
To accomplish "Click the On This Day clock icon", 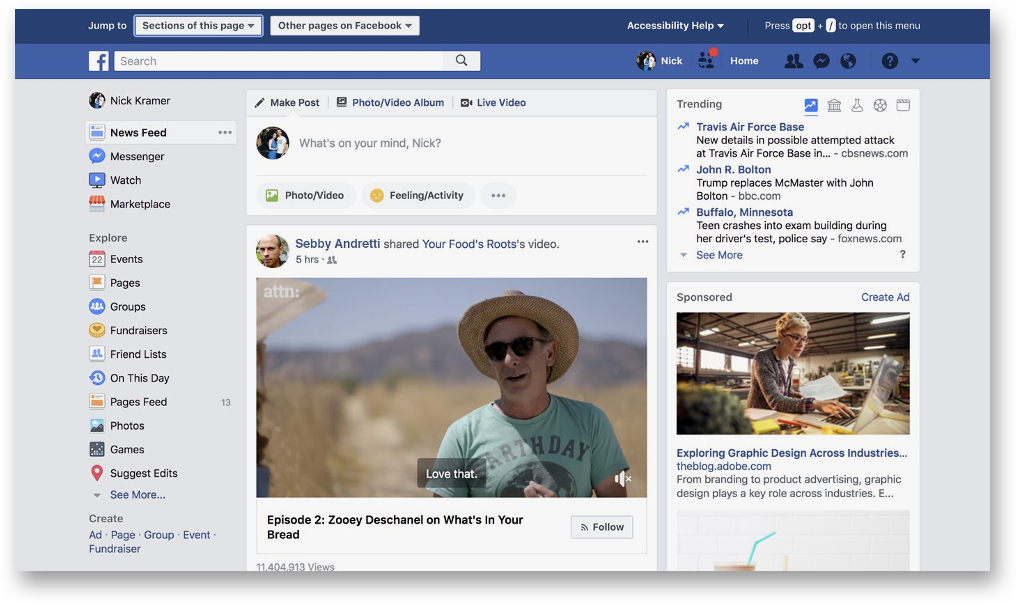I will (97, 378).
